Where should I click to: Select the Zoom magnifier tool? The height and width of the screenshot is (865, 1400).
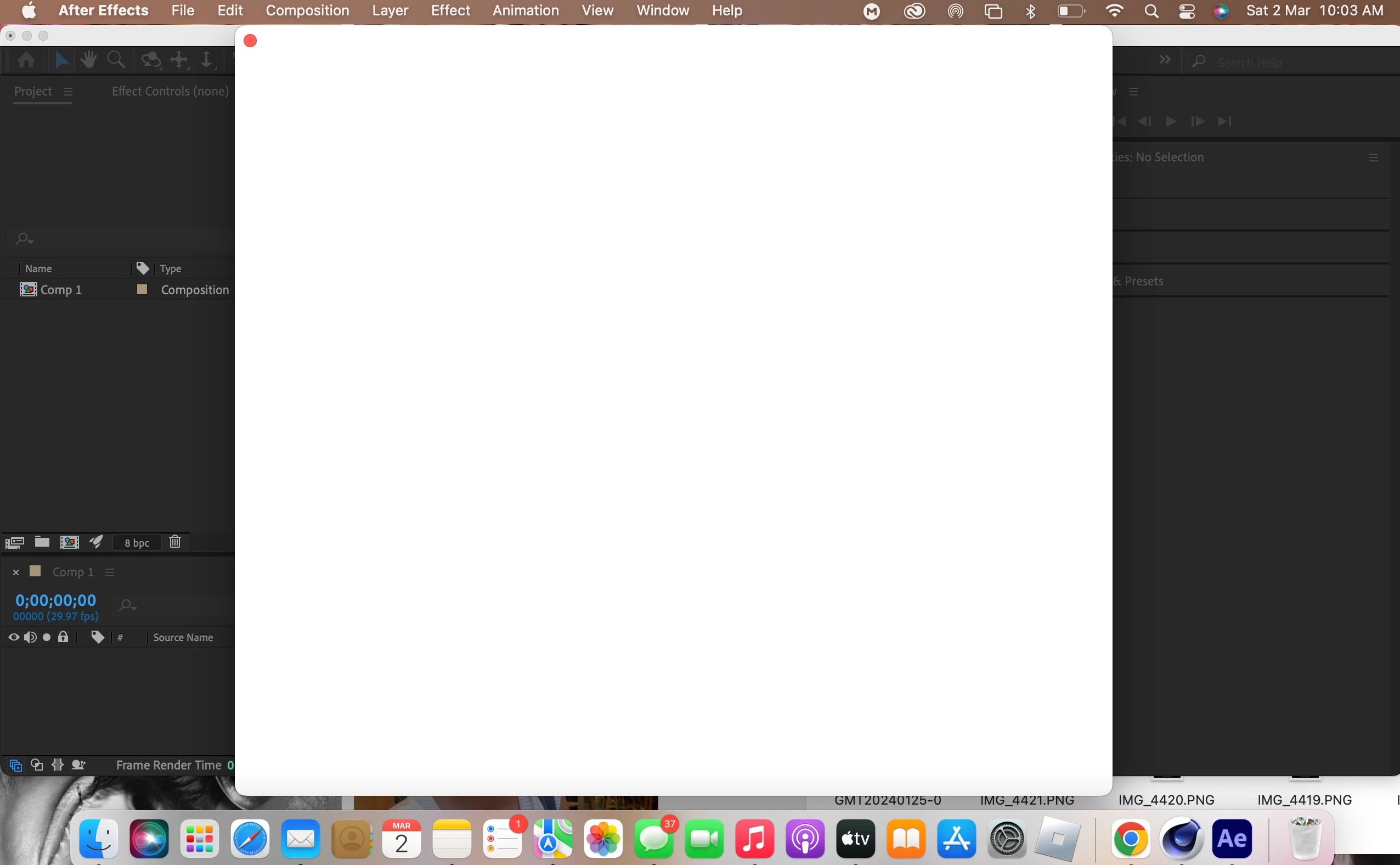click(116, 59)
